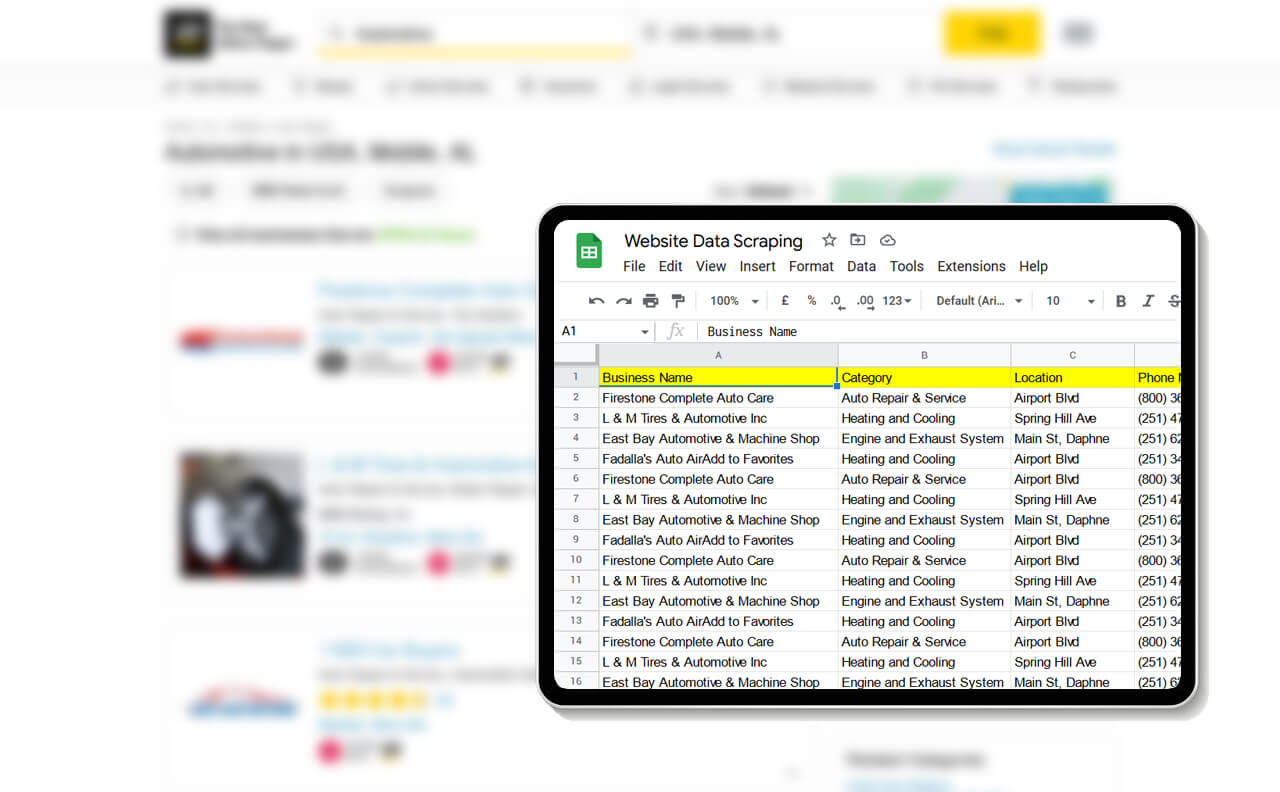Apply percent format to the cell
The image size is (1280, 792).
click(811, 301)
